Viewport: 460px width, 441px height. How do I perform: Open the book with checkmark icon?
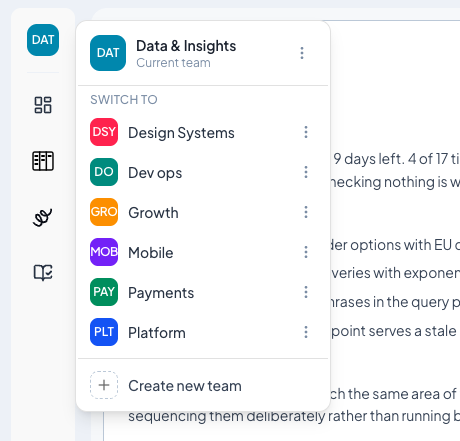pos(43,273)
